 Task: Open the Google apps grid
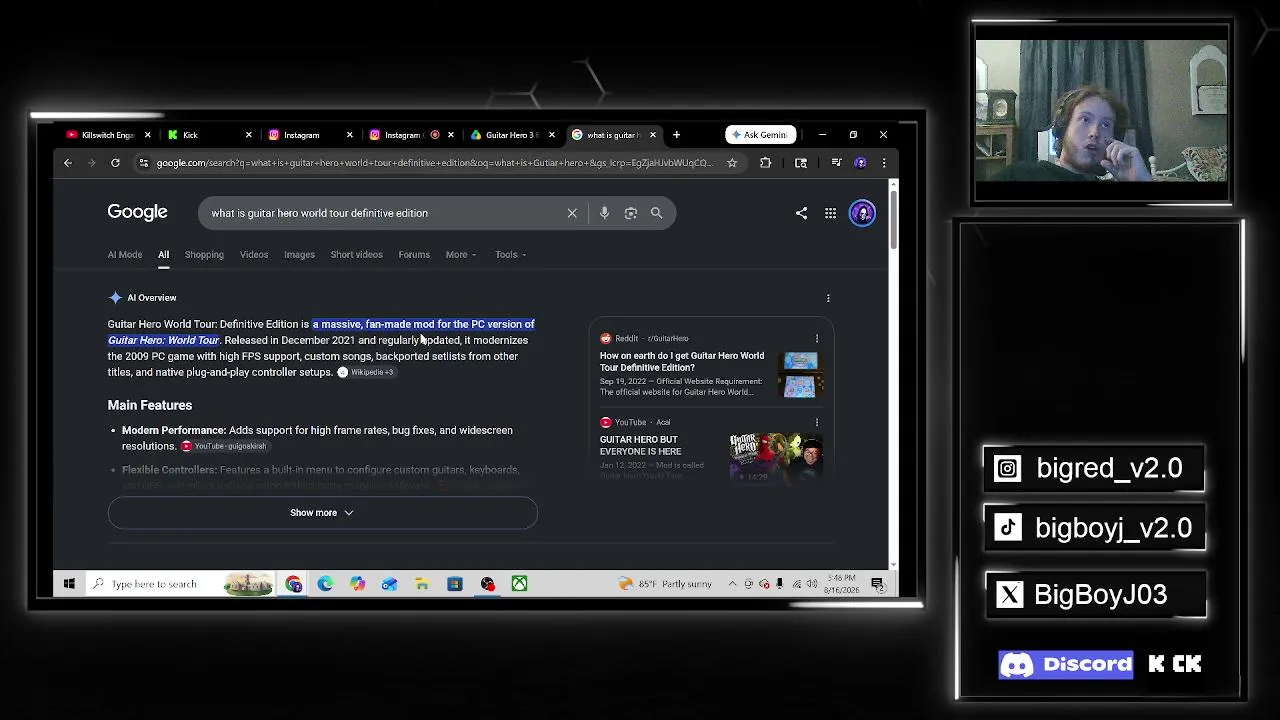(830, 213)
